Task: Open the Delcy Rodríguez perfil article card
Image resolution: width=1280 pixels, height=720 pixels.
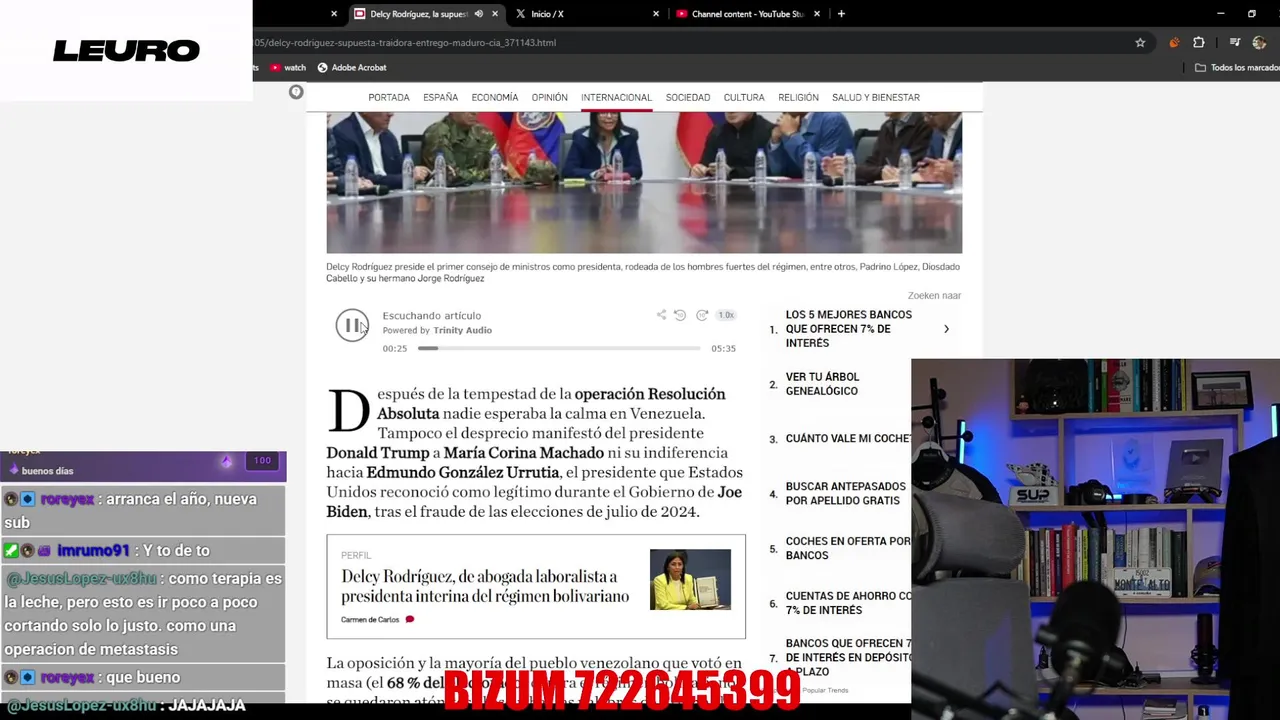Action: tap(536, 587)
